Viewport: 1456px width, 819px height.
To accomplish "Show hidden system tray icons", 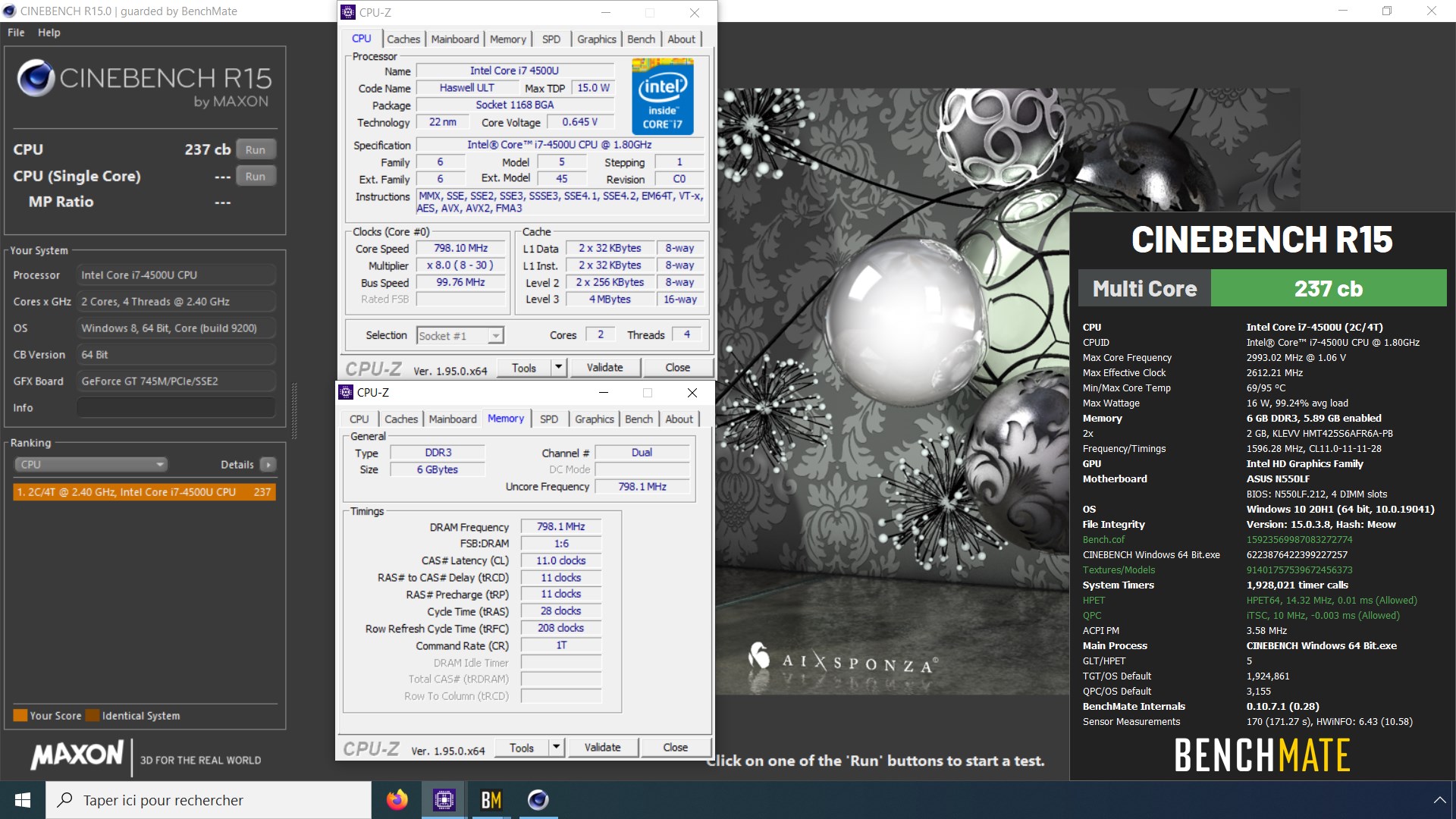I will [1439, 800].
